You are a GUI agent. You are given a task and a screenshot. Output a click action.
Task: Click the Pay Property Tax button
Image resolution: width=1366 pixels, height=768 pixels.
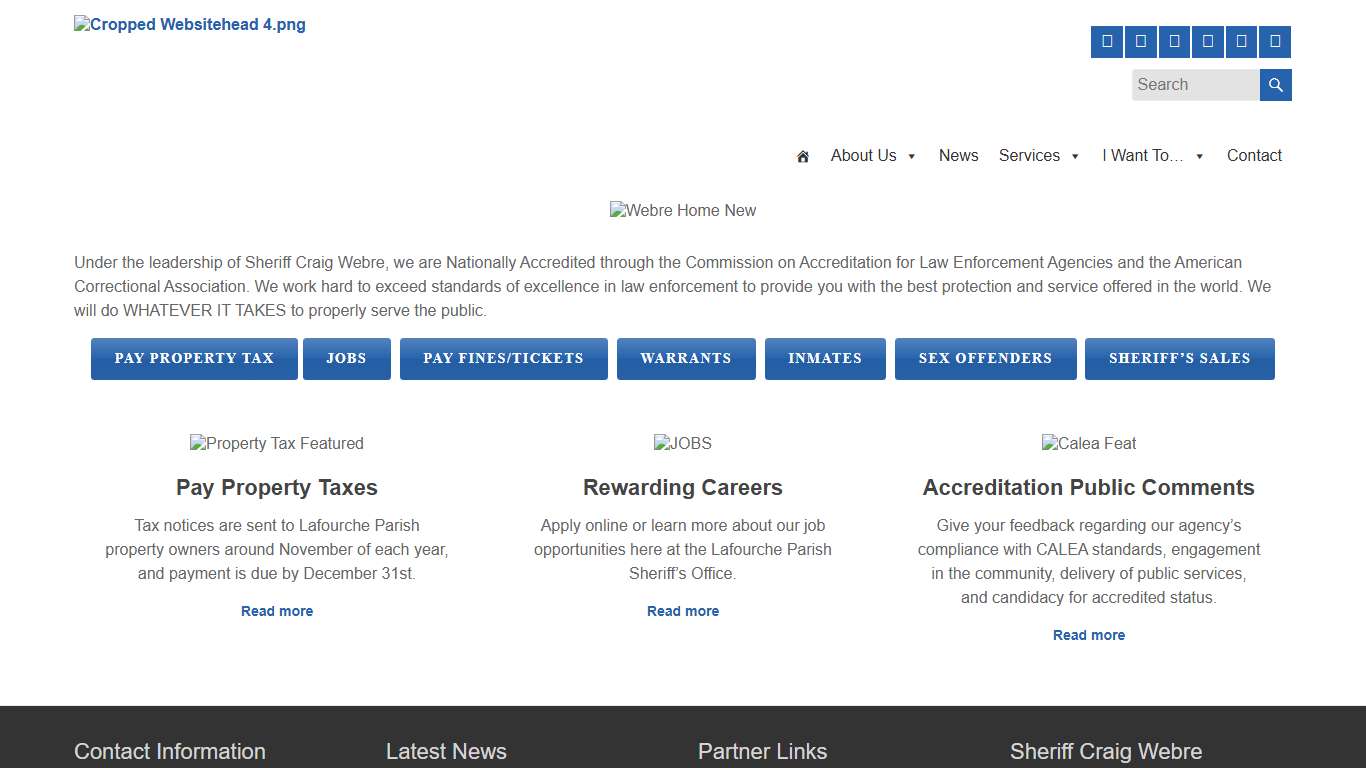194,359
